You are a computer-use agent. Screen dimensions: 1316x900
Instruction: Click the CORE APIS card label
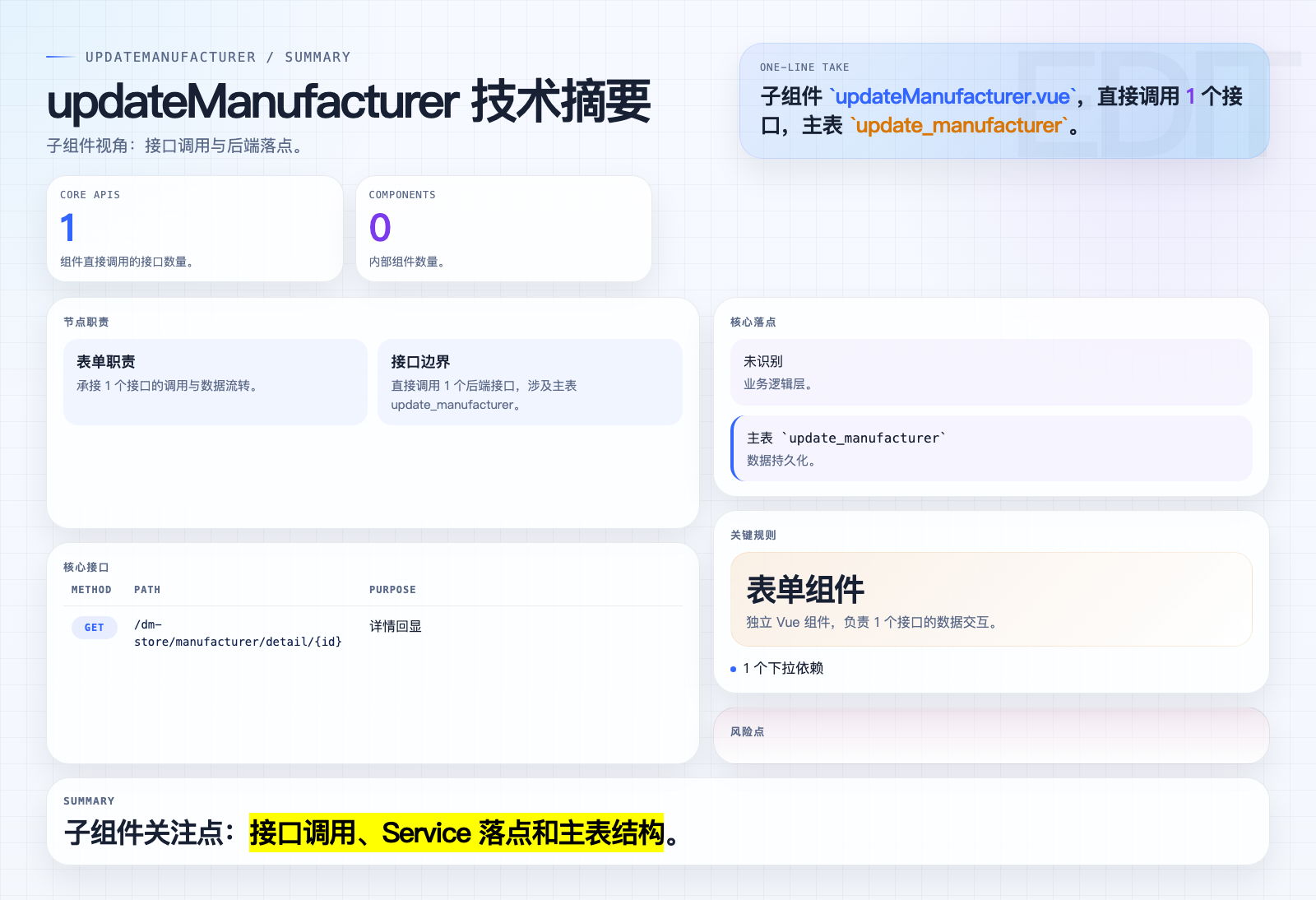coord(90,195)
